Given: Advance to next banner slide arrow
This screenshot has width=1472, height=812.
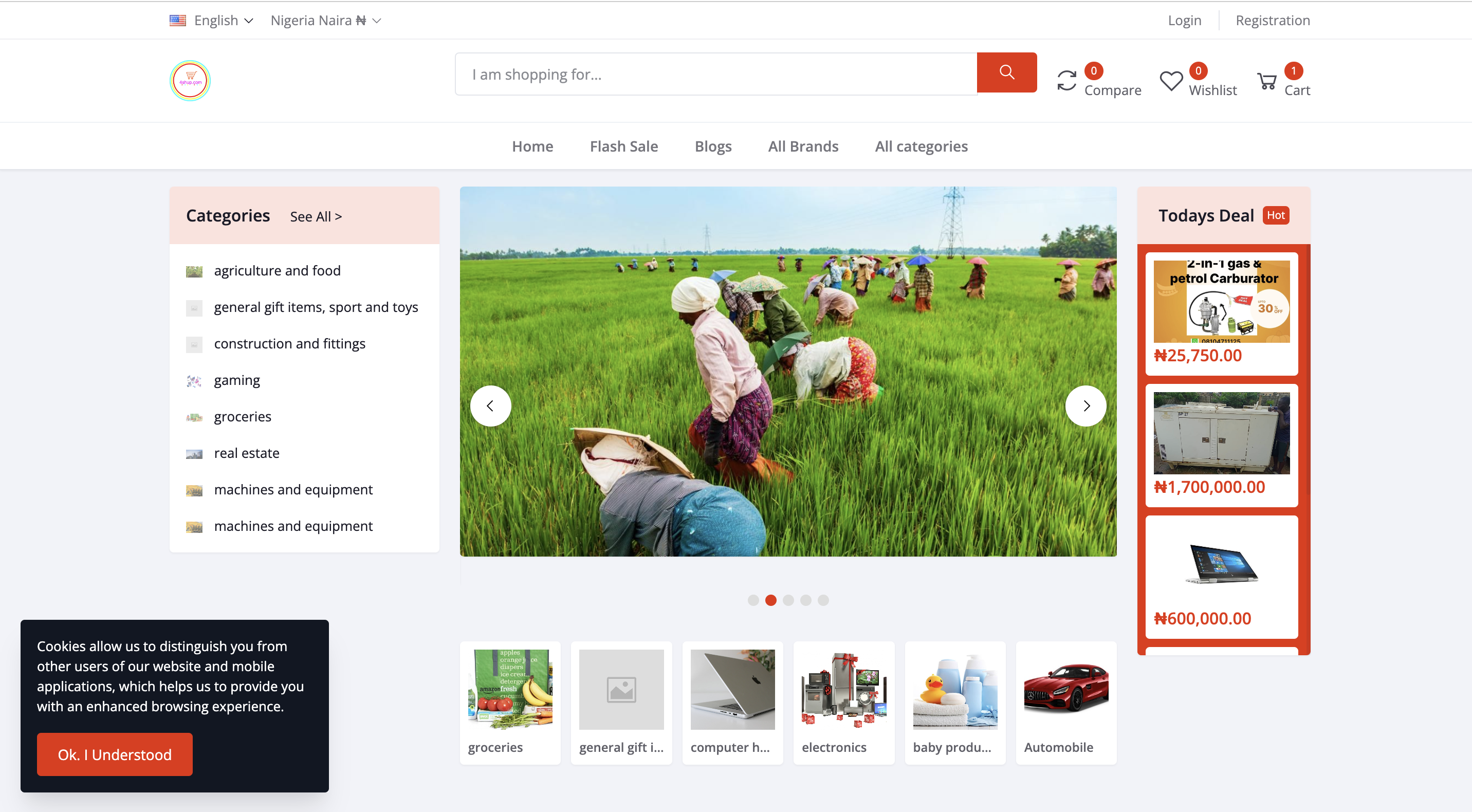Looking at the screenshot, I should coord(1085,405).
